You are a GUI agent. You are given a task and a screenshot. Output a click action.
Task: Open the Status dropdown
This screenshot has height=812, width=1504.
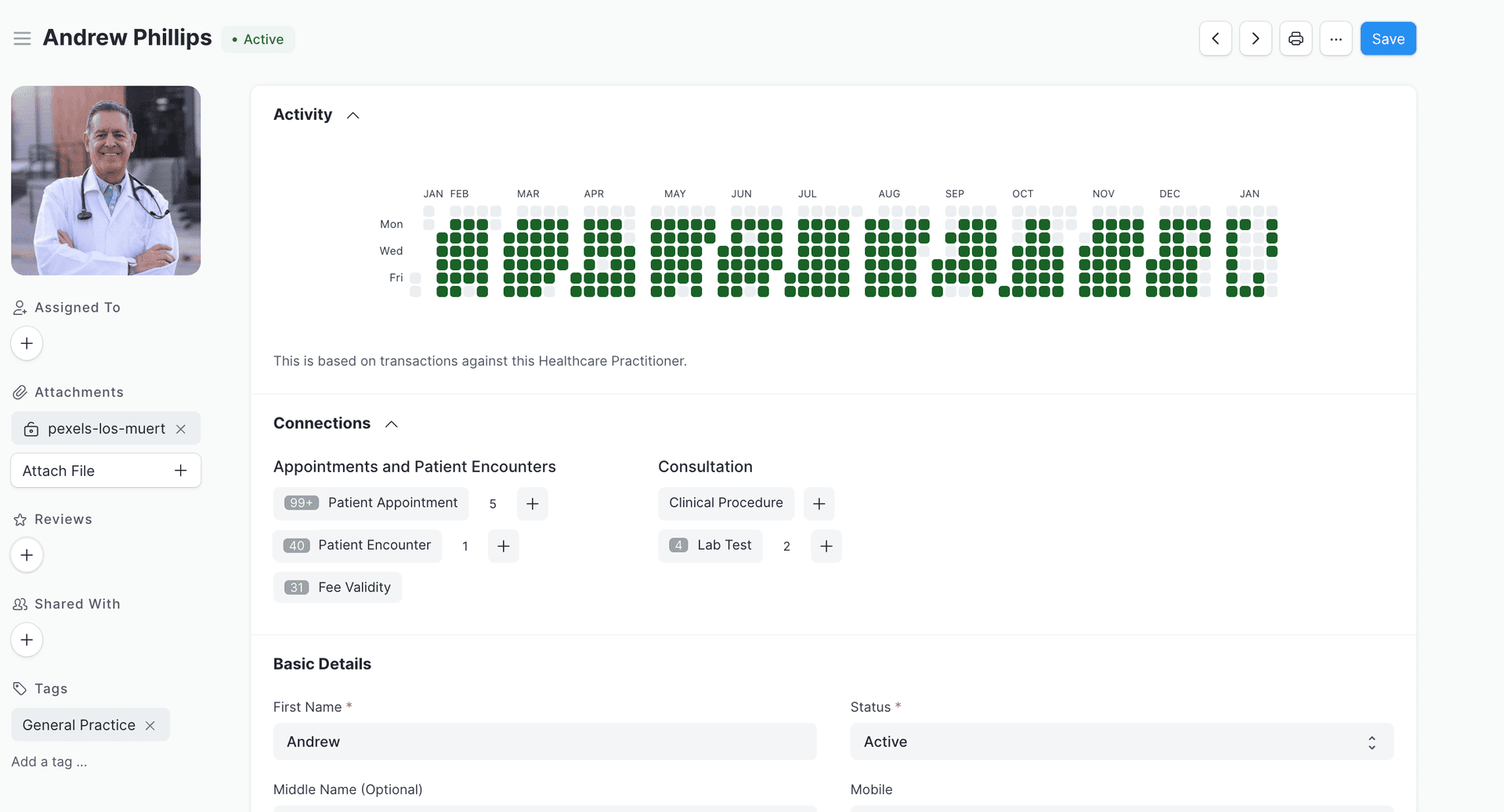tap(1121, 742)
